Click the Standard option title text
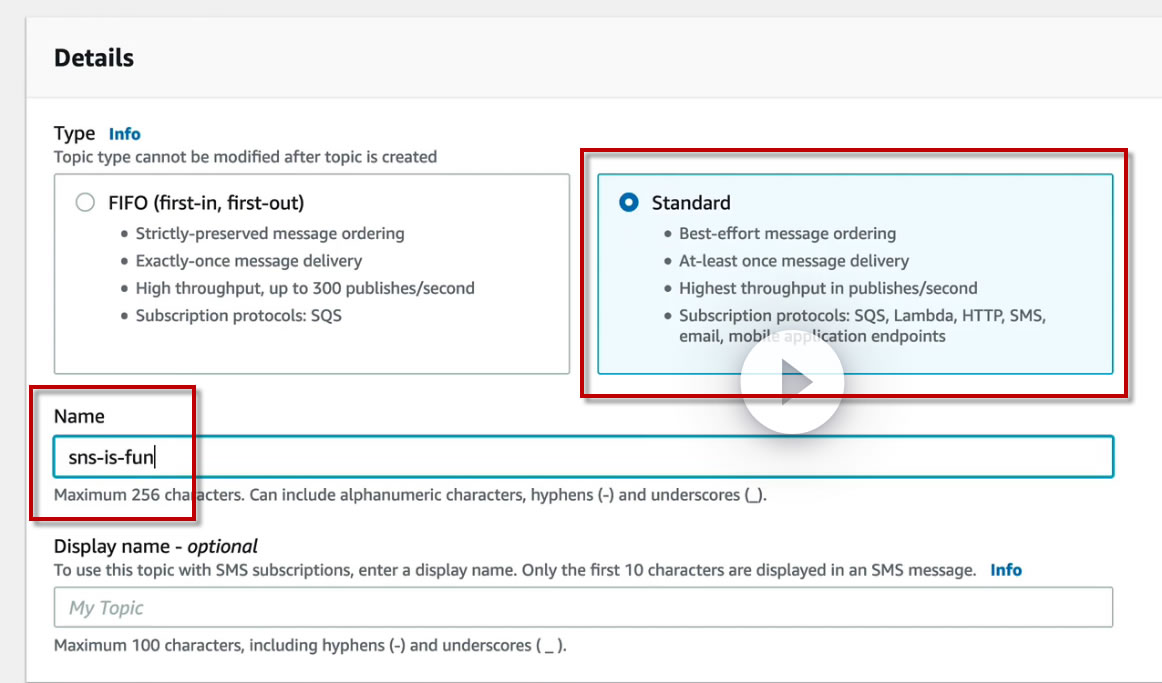Viewport: 1162px width, 683px height. (x=691, y=203)
